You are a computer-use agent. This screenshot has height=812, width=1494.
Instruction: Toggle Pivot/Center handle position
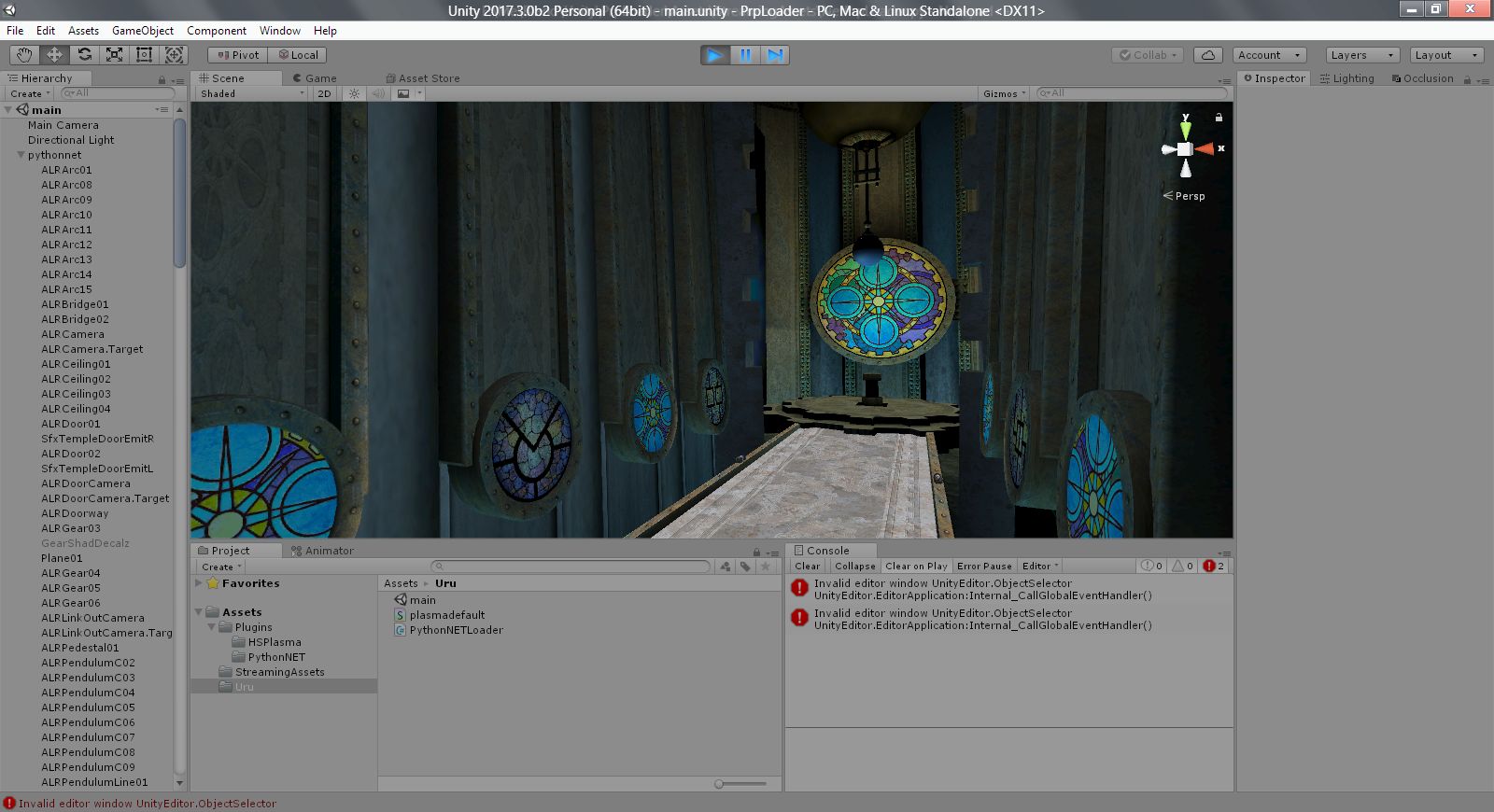coord(237,55)
